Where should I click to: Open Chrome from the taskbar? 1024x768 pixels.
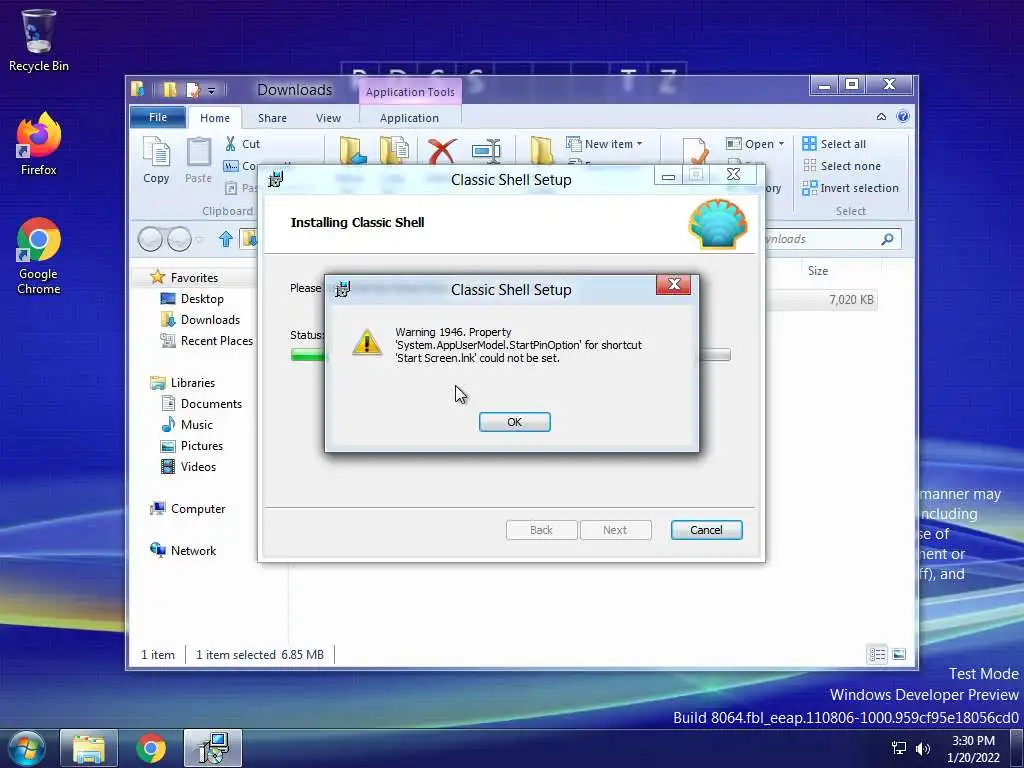151,748
